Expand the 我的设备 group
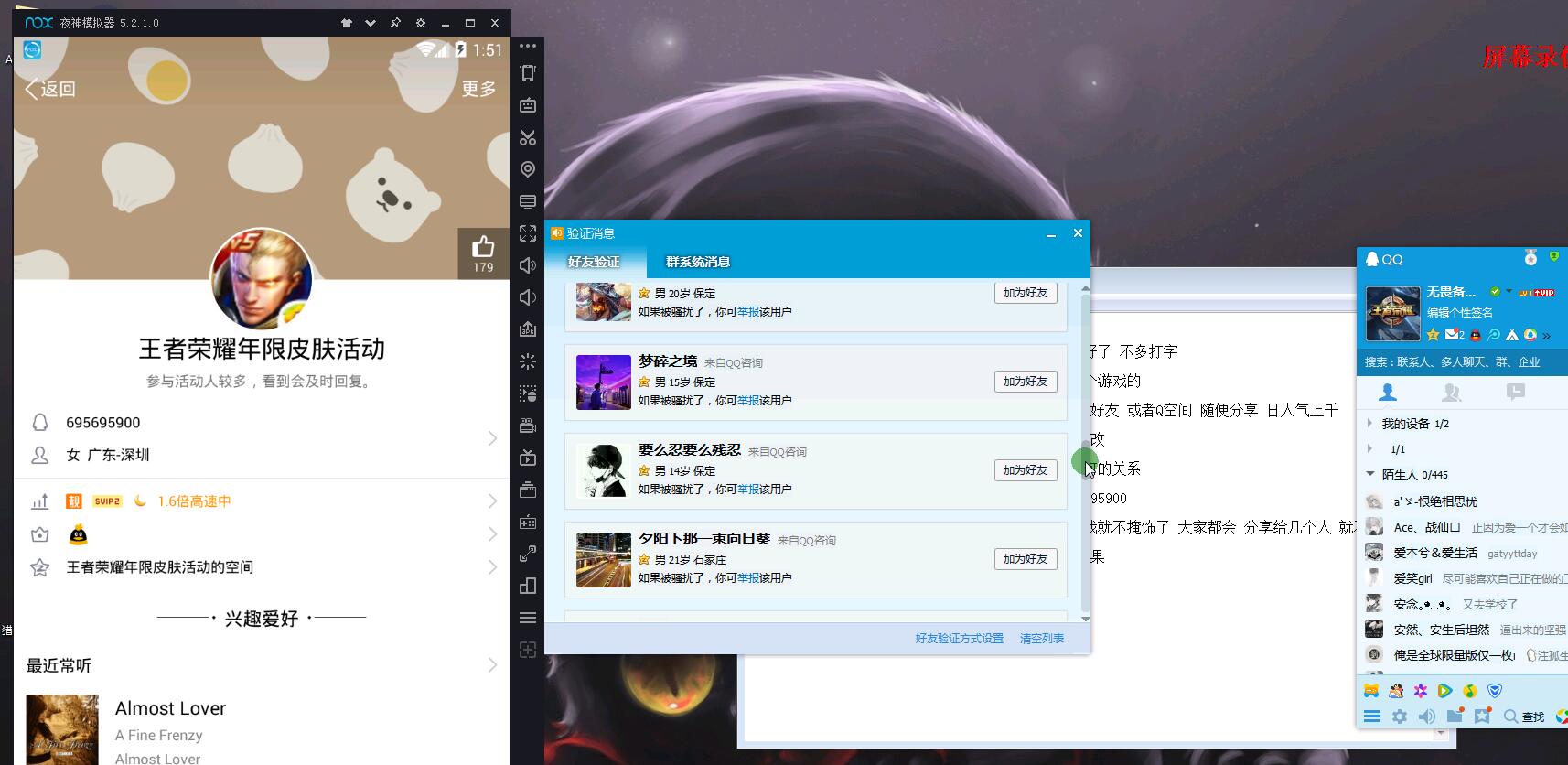The height and width of the screenshot is (765, 1568). click(x=1369, y=424)
